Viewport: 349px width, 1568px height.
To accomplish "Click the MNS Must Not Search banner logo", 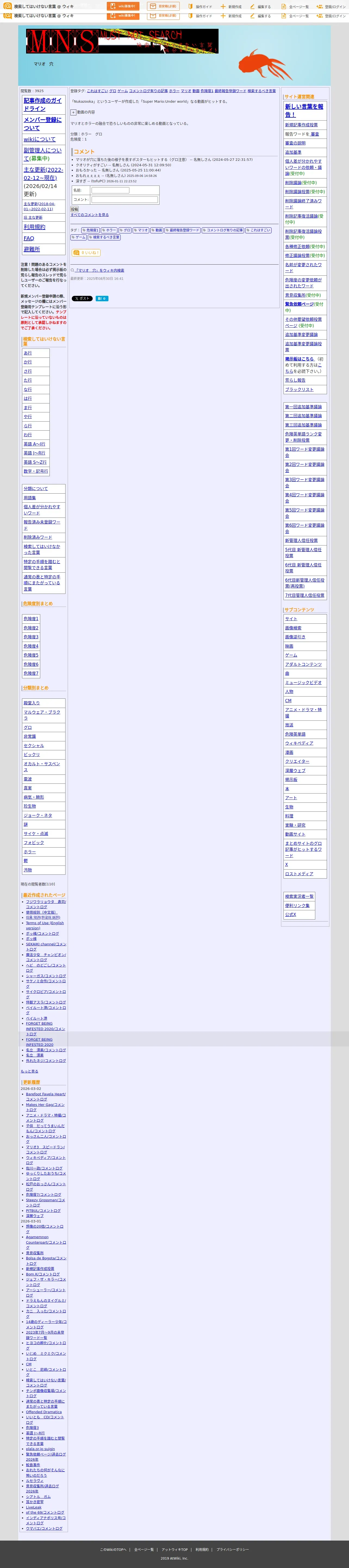I will (122, 41).
